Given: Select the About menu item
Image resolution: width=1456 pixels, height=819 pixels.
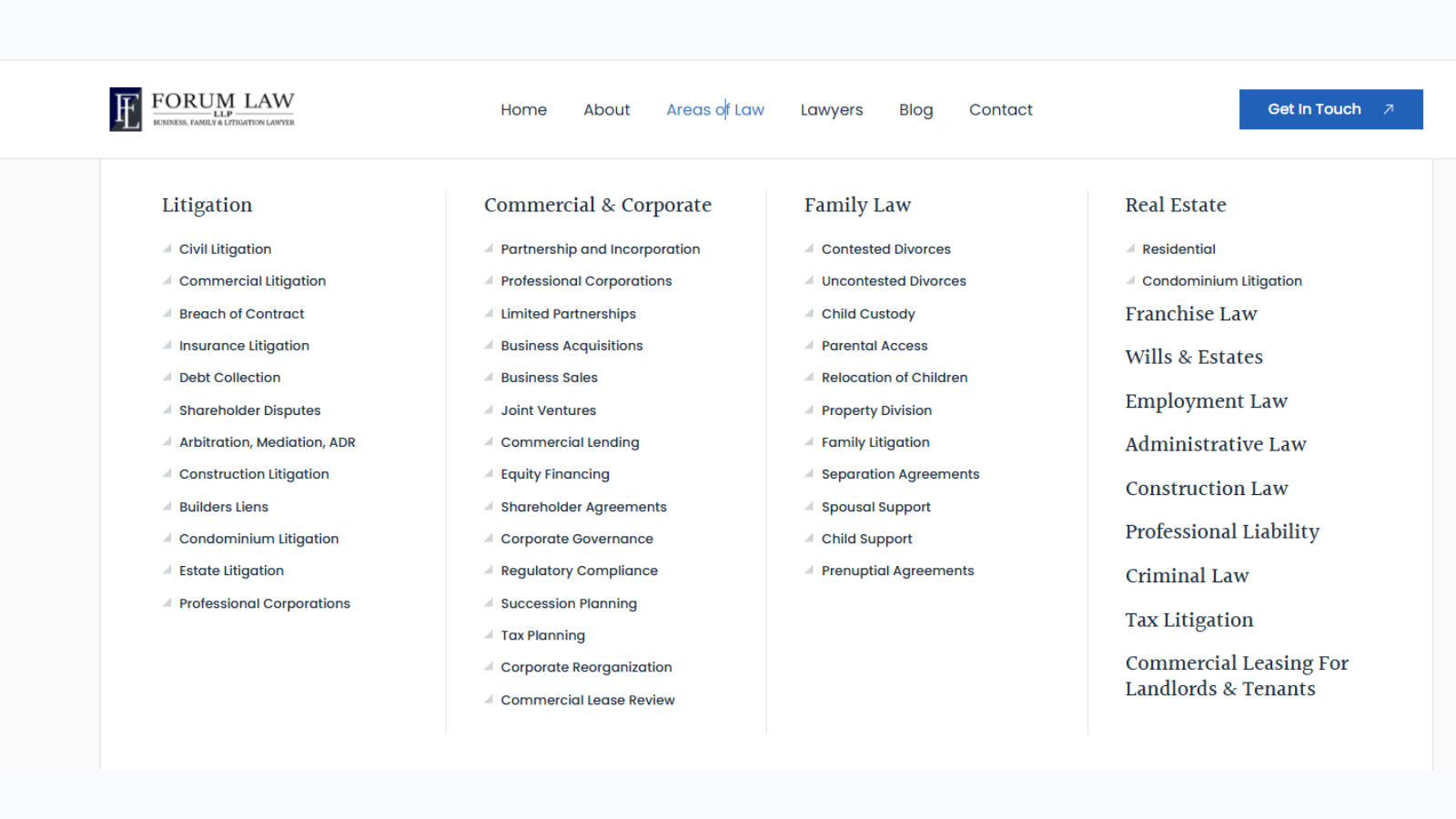Looking at the screenshot, I should click(x=606, y=110).
